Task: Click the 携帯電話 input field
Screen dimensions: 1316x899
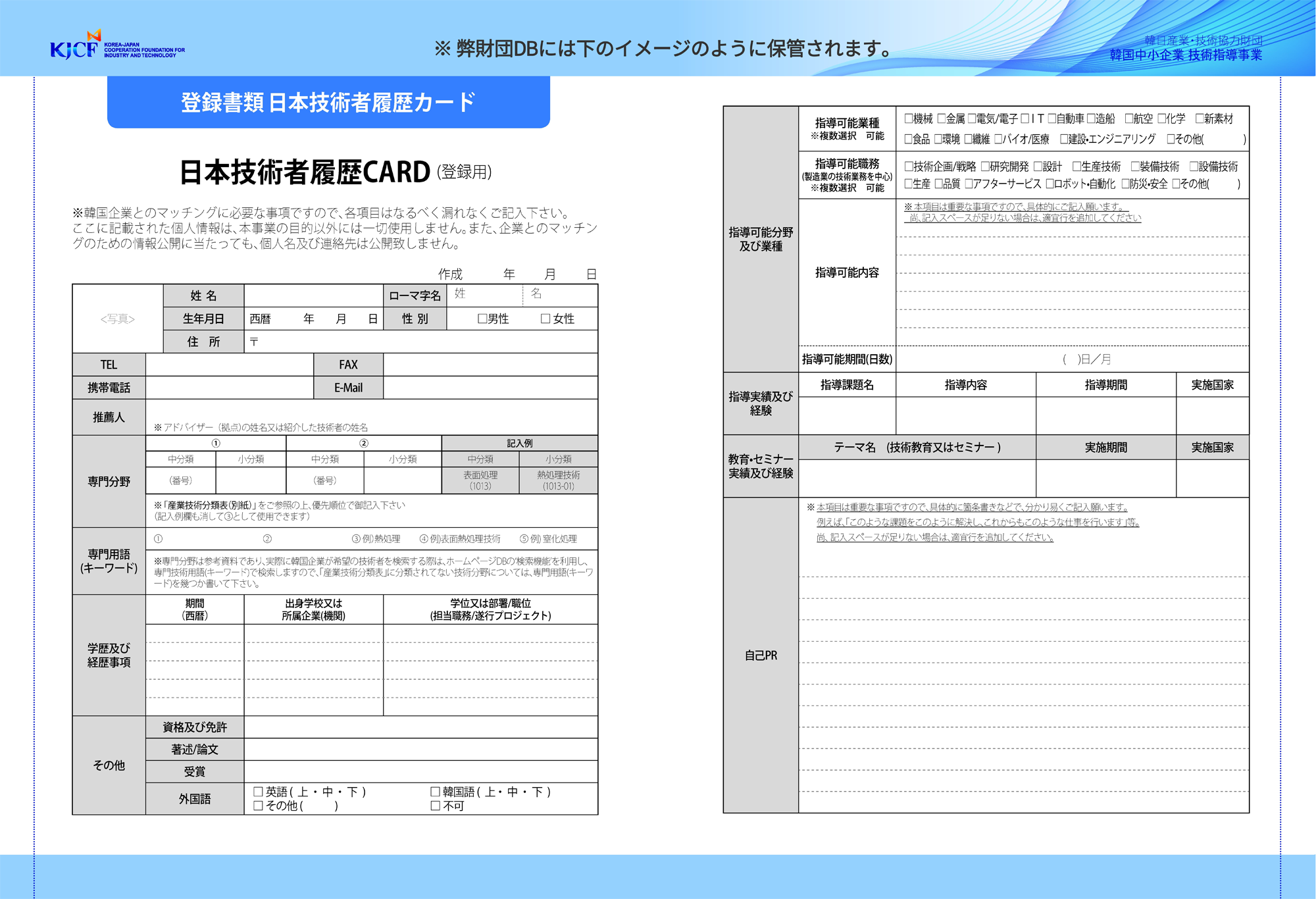Action: tap(230, 388)
